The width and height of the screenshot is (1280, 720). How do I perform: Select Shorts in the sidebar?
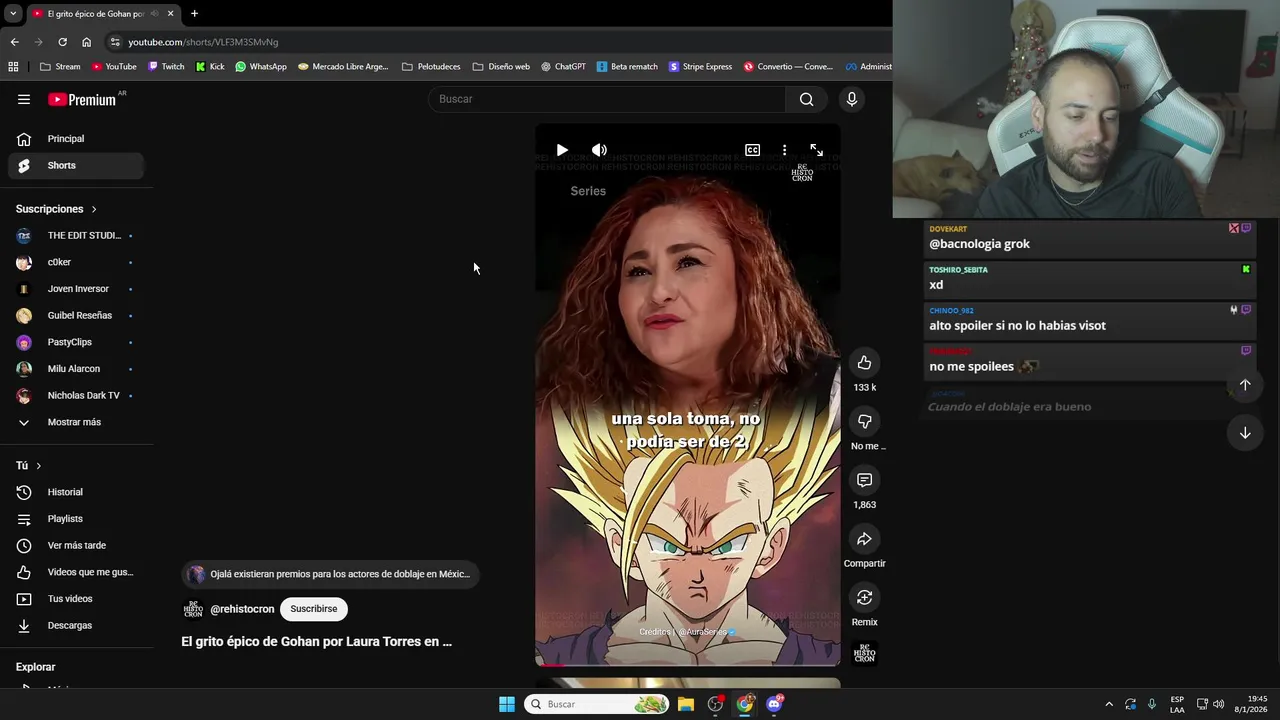76,165
